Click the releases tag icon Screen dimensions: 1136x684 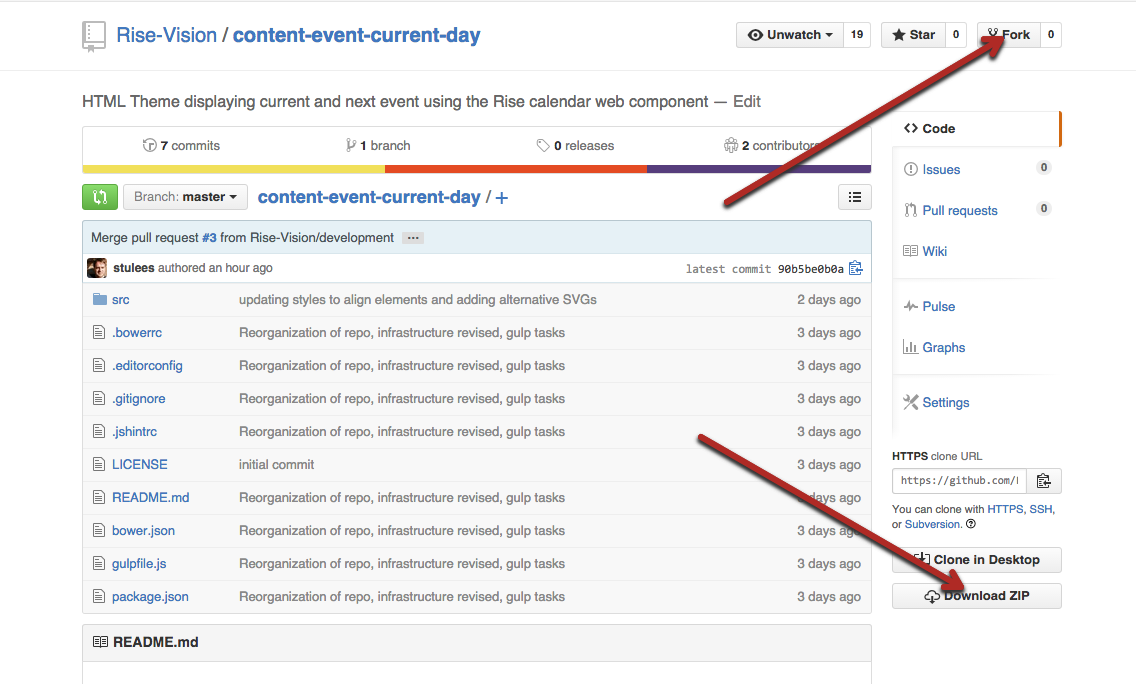[x=543, y=146]
